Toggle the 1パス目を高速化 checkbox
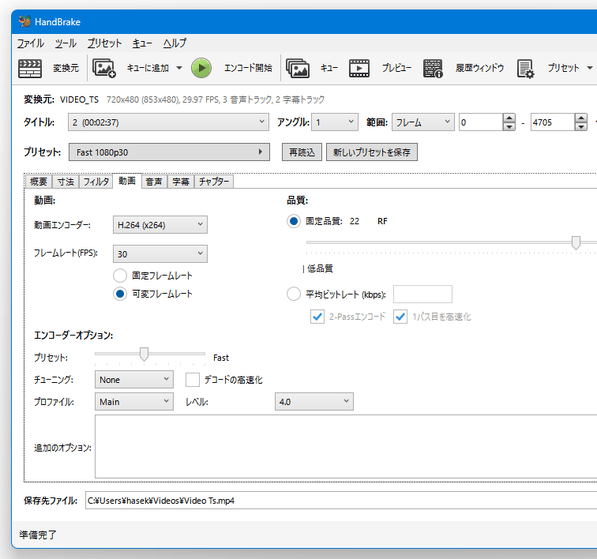This screenshot has height=559, width=597. click(x=400, y=317)
